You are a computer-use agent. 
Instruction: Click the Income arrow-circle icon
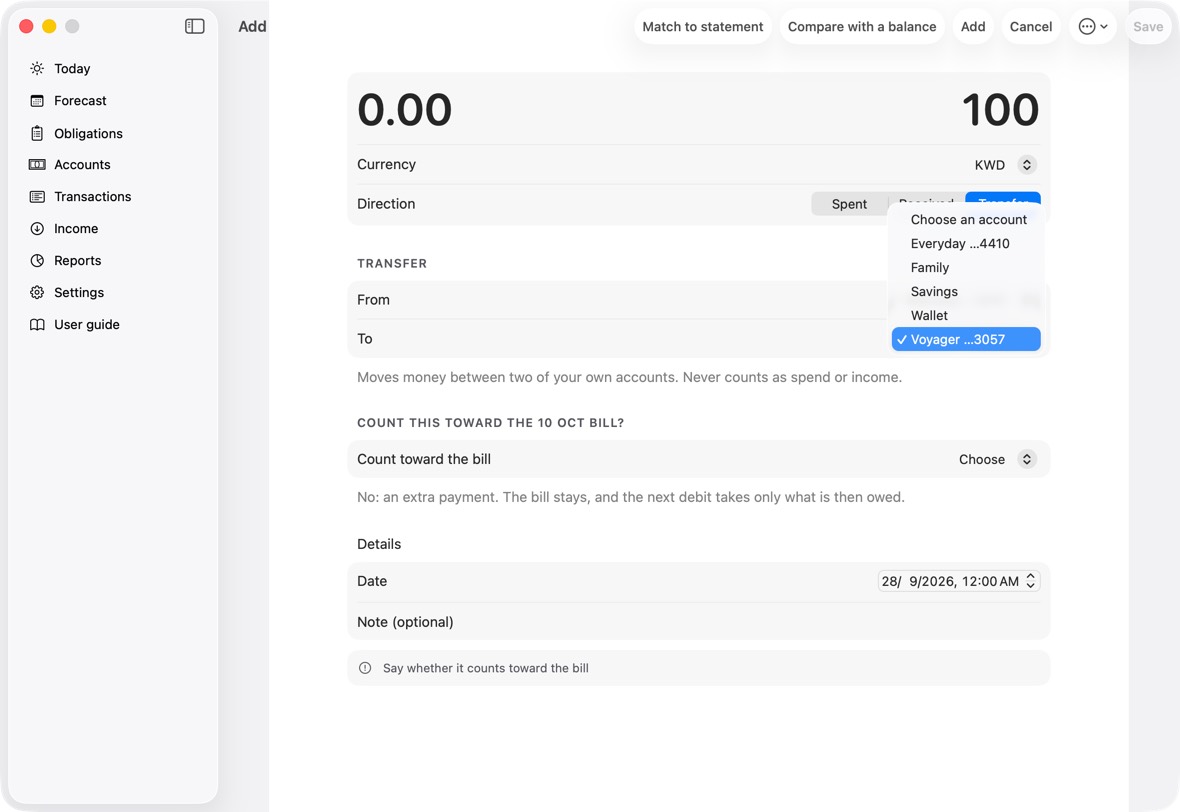click(x=37, y=229)
